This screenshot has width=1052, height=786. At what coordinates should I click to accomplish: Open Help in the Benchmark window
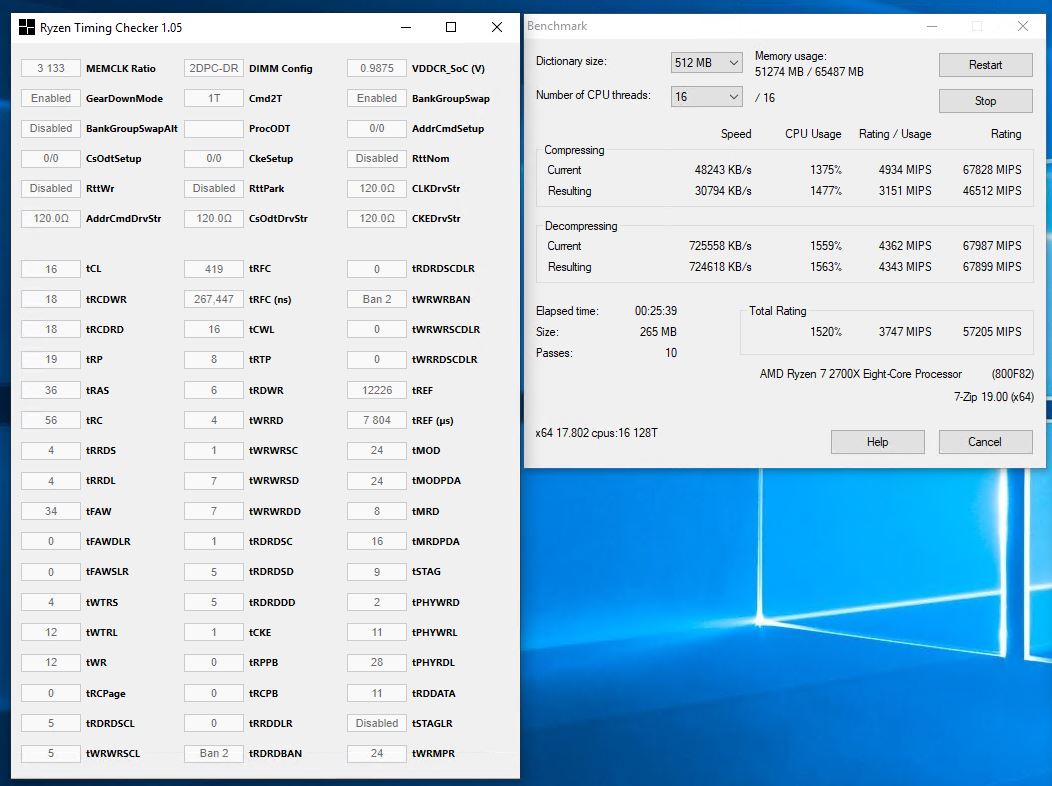coord(877,442)
